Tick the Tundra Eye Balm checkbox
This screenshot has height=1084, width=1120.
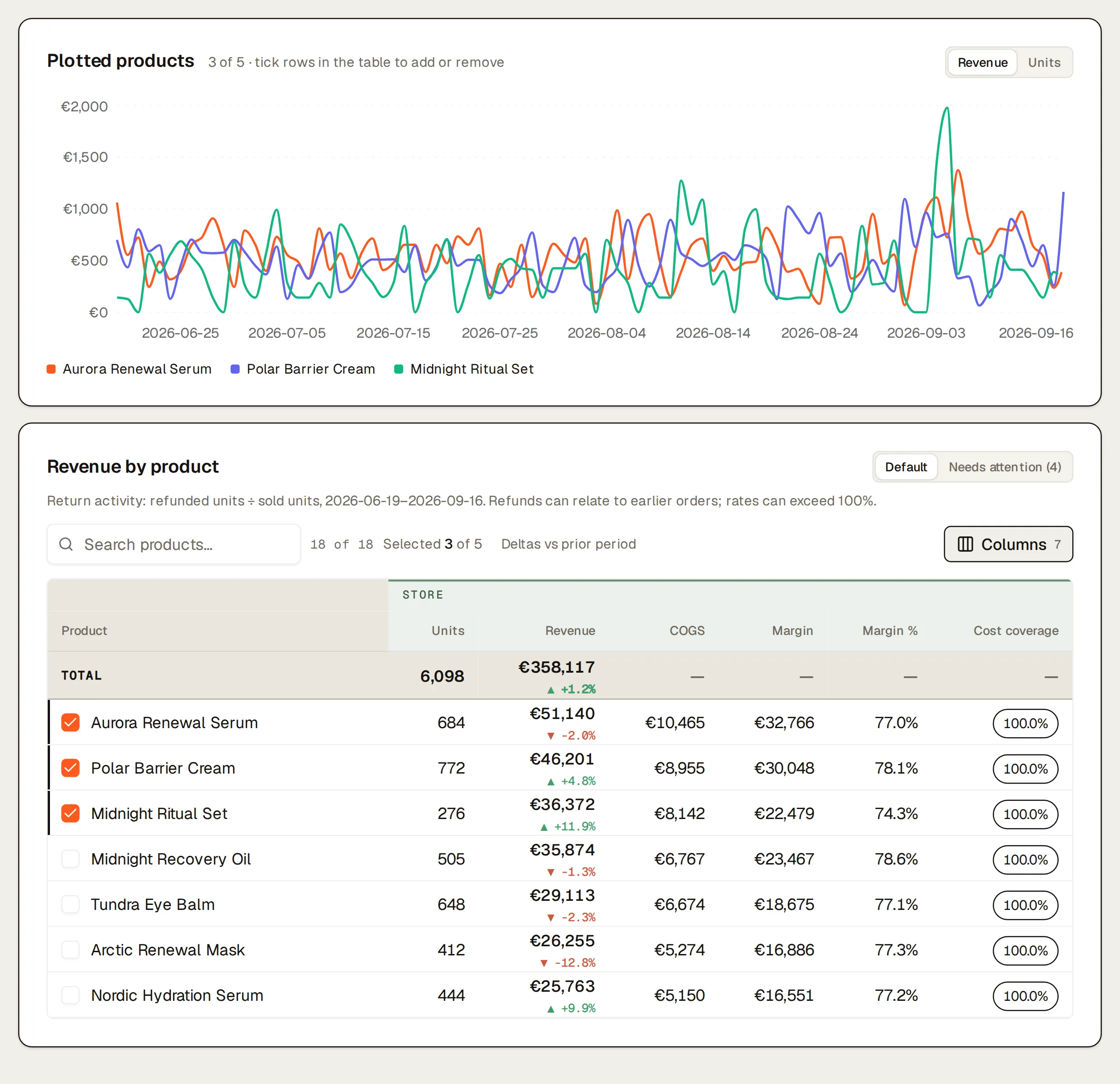70,904
